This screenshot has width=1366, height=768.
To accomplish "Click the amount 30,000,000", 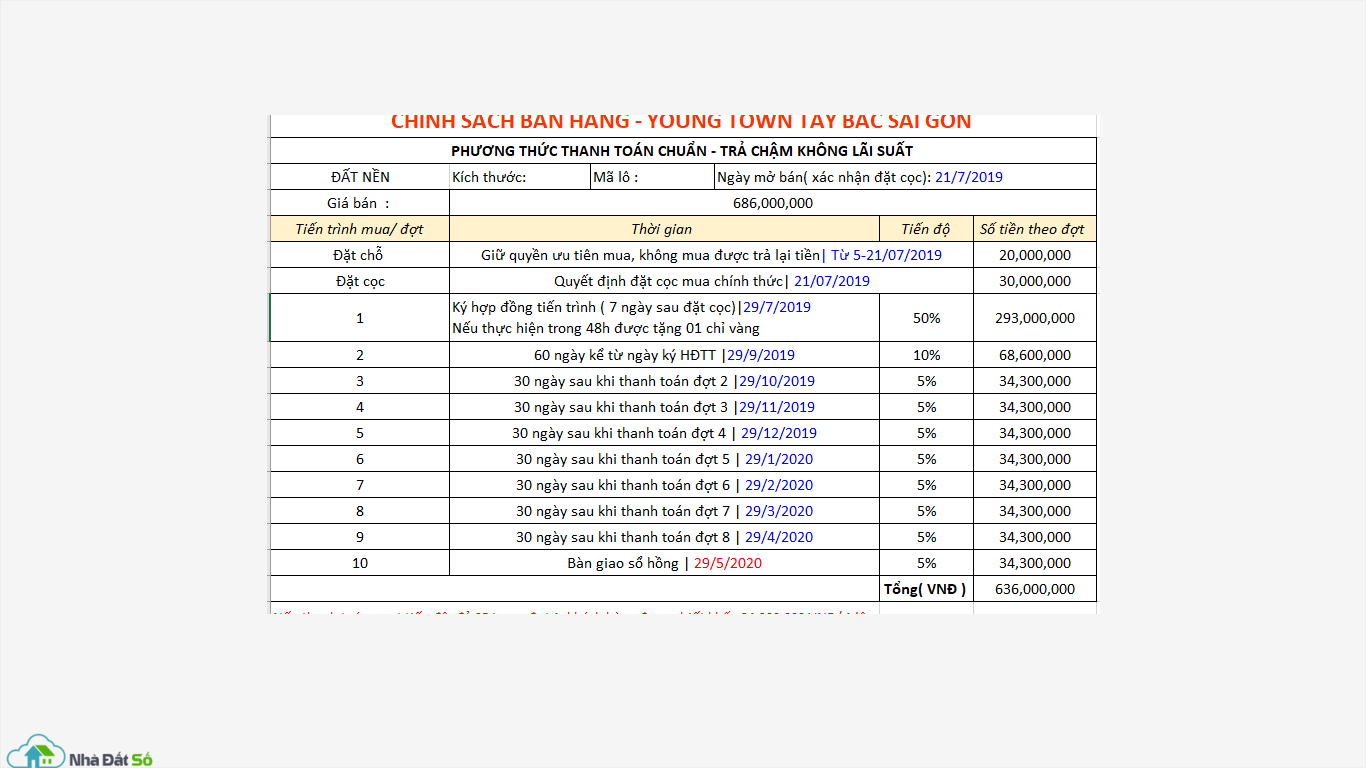I will click(1035, 281).
